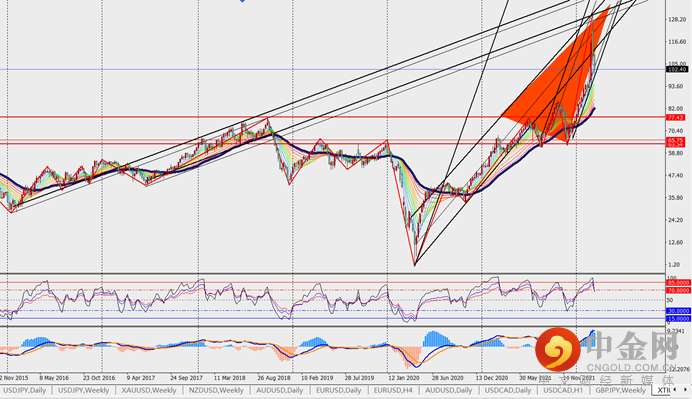This screenshot has width=692, height=399.
Task: Select the active XTI chart tab
Action: (x=663, y=391)
